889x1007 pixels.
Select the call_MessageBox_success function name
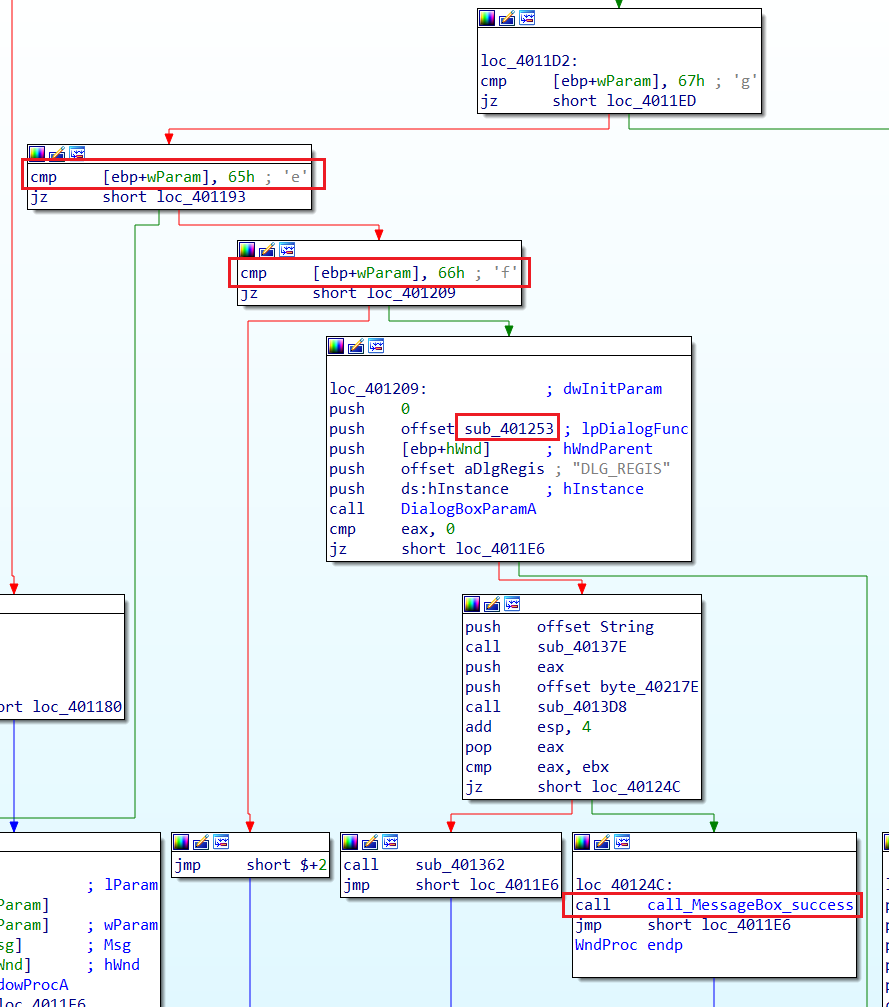click(x=750, y=905)
